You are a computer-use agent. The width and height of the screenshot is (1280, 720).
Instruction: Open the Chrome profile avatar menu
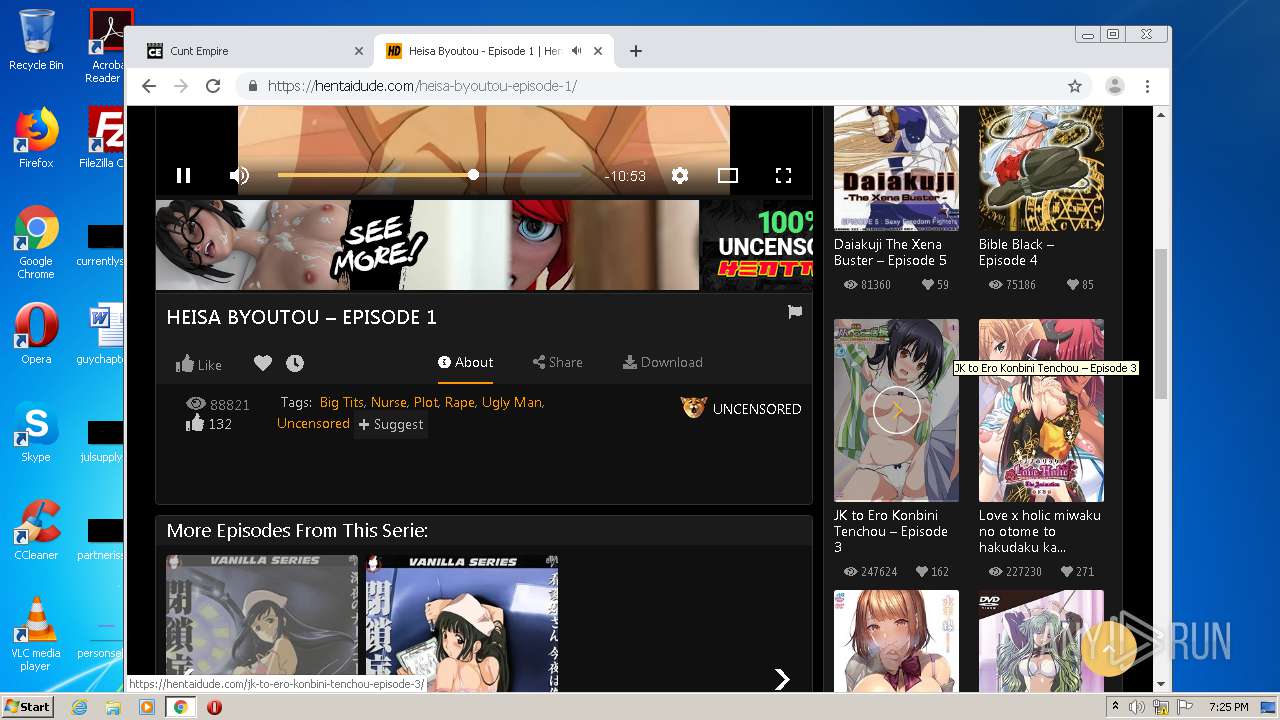tap(1114, 86)
